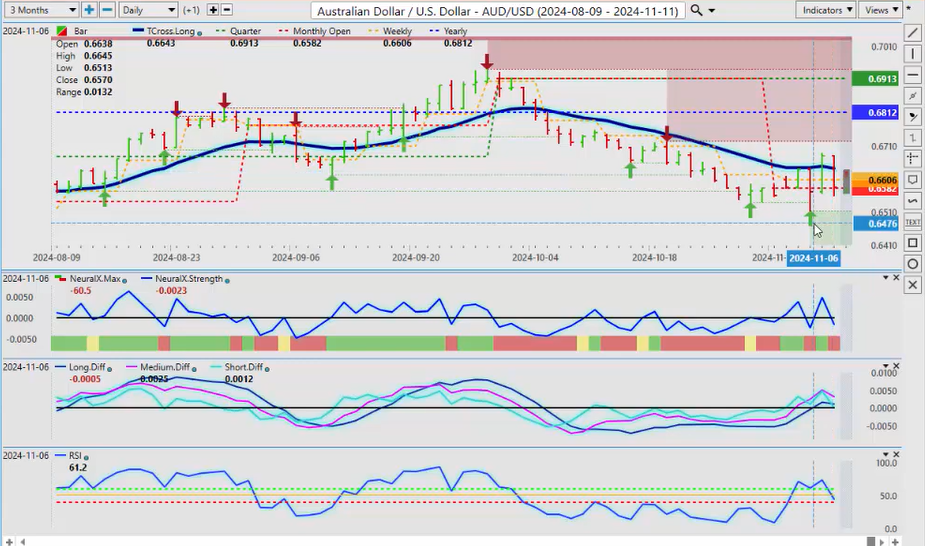Image resolution: width=925 pixels, height=546 pixels.
Task: Click the X delete drawings tool
Action: (x=912, y=285)
